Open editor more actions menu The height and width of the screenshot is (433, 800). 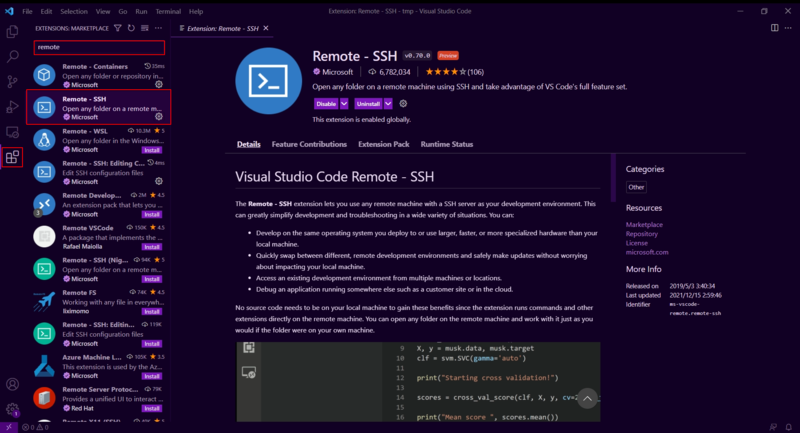tap(788, 28)
